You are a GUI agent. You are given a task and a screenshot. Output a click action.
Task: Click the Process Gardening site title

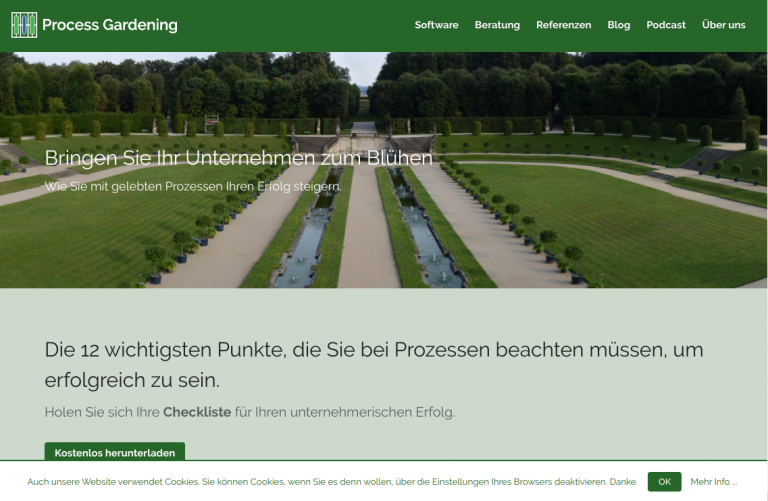click(109, 25)
